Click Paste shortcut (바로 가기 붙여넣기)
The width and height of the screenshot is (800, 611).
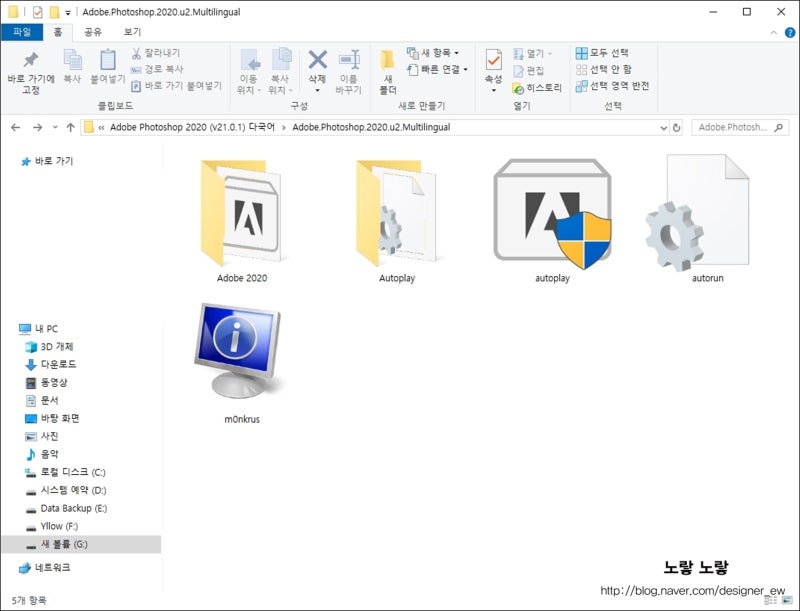click(x=177, y=86)
